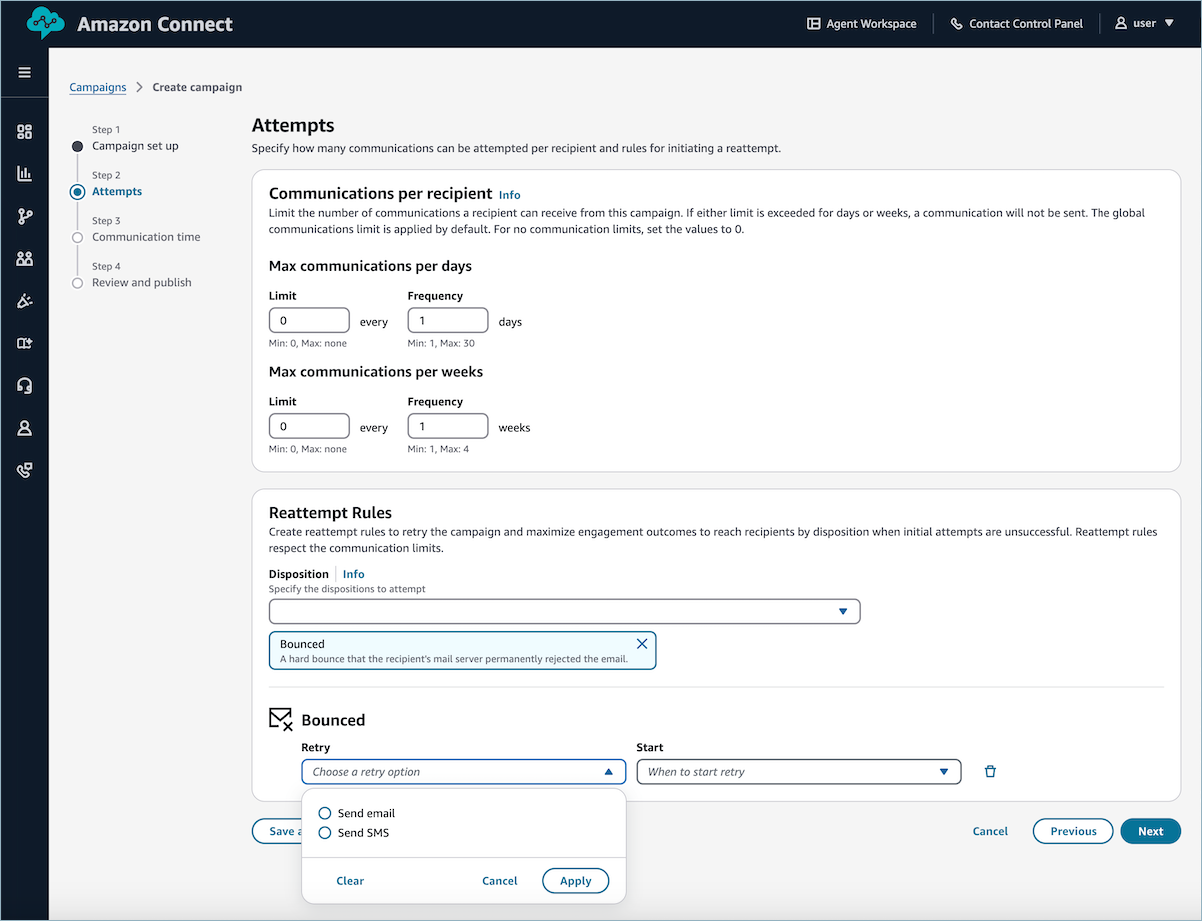Viewport: 1202px width, 921px height.
Task: Open Agent Workspace from the header
Action: pos(862,23)
